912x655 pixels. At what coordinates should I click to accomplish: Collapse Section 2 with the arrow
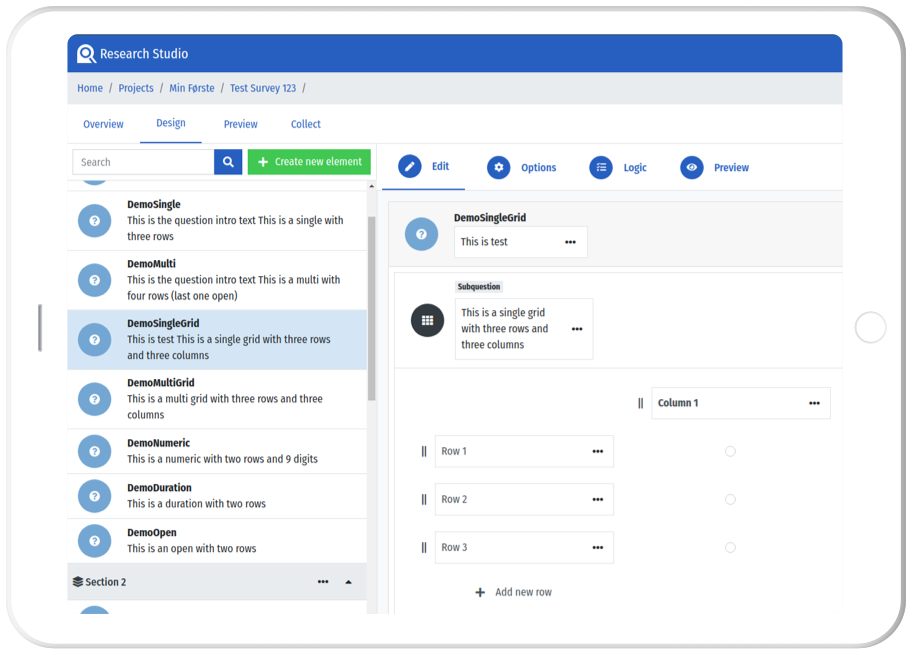(348, 582)
